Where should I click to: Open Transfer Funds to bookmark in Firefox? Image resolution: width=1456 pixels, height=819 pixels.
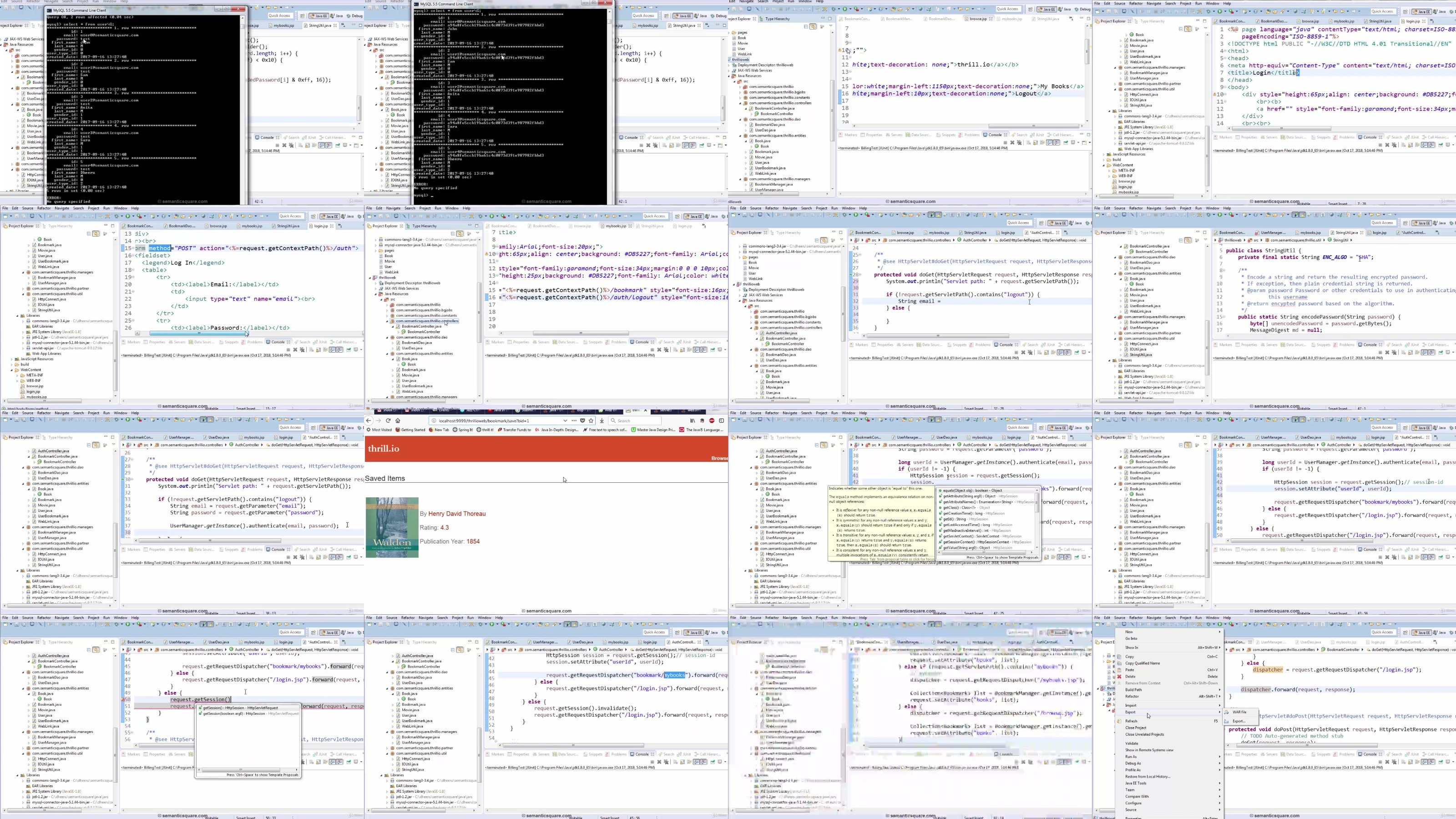(x=515, y=430)
